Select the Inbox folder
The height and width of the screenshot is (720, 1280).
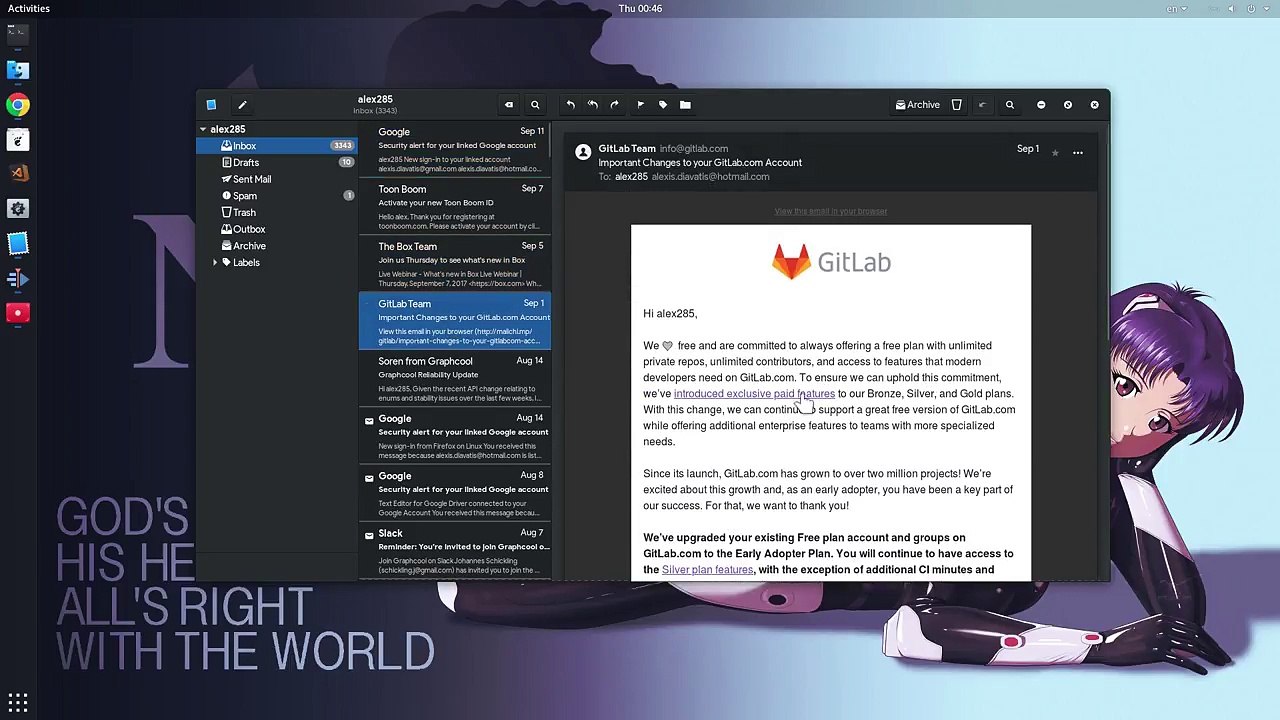[x=277, y=146]
